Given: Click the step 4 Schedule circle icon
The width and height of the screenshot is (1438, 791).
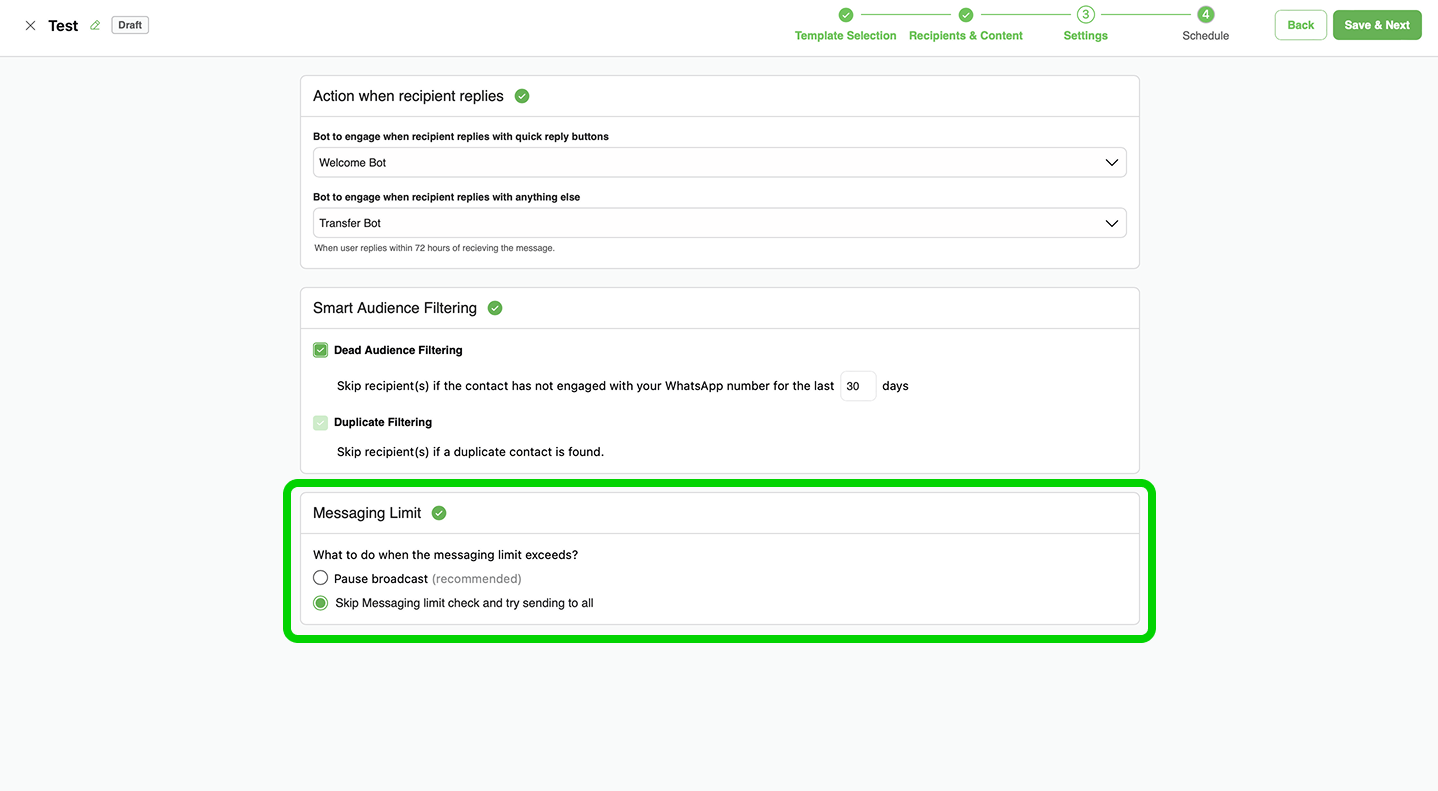Looking at the screenshot, I should pyautogui.click(x=1205, y=15).
